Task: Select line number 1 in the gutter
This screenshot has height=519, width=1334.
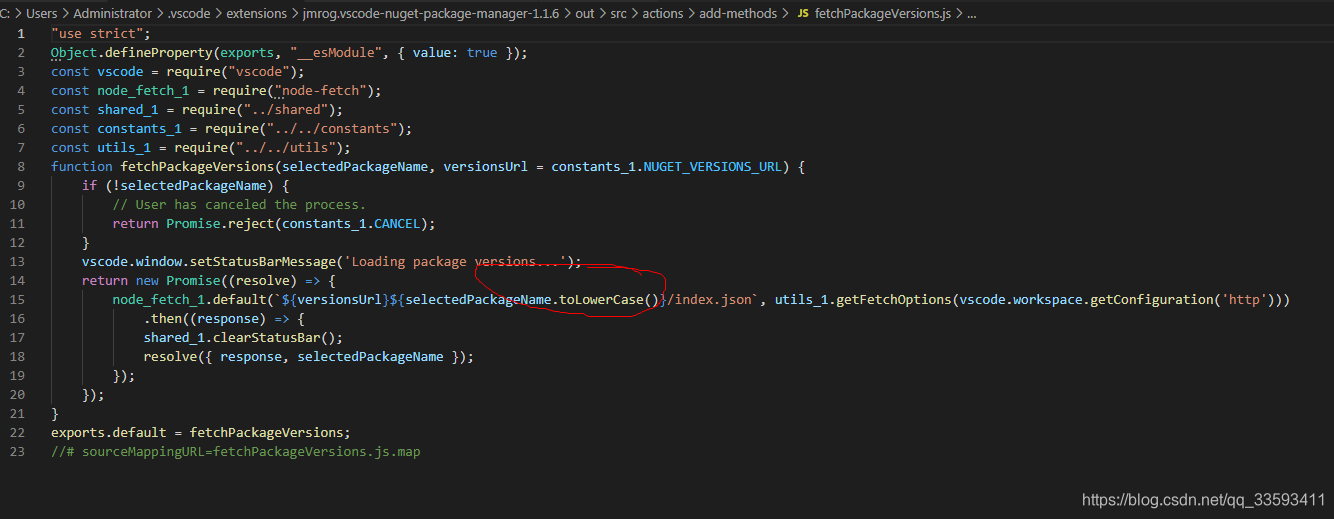Action: (22, 33)
